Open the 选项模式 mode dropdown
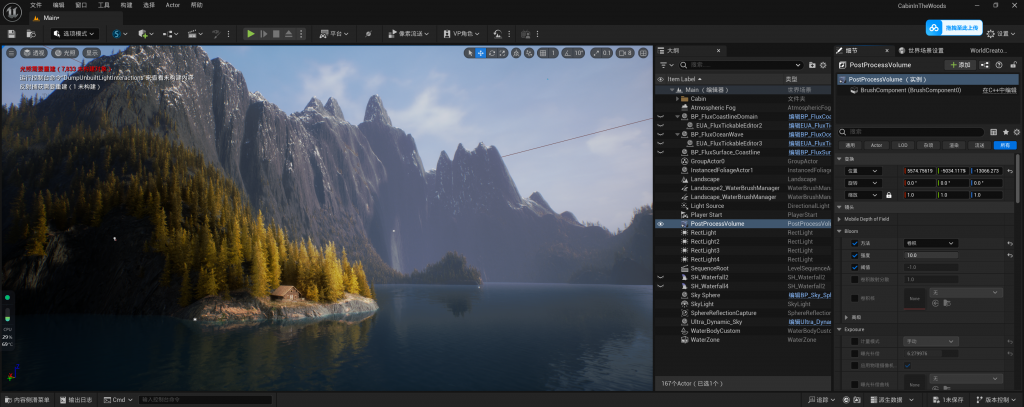Image resolution: width=1024 pixels, height=407 pixels. pyautogui.click(x=75, y=33)
